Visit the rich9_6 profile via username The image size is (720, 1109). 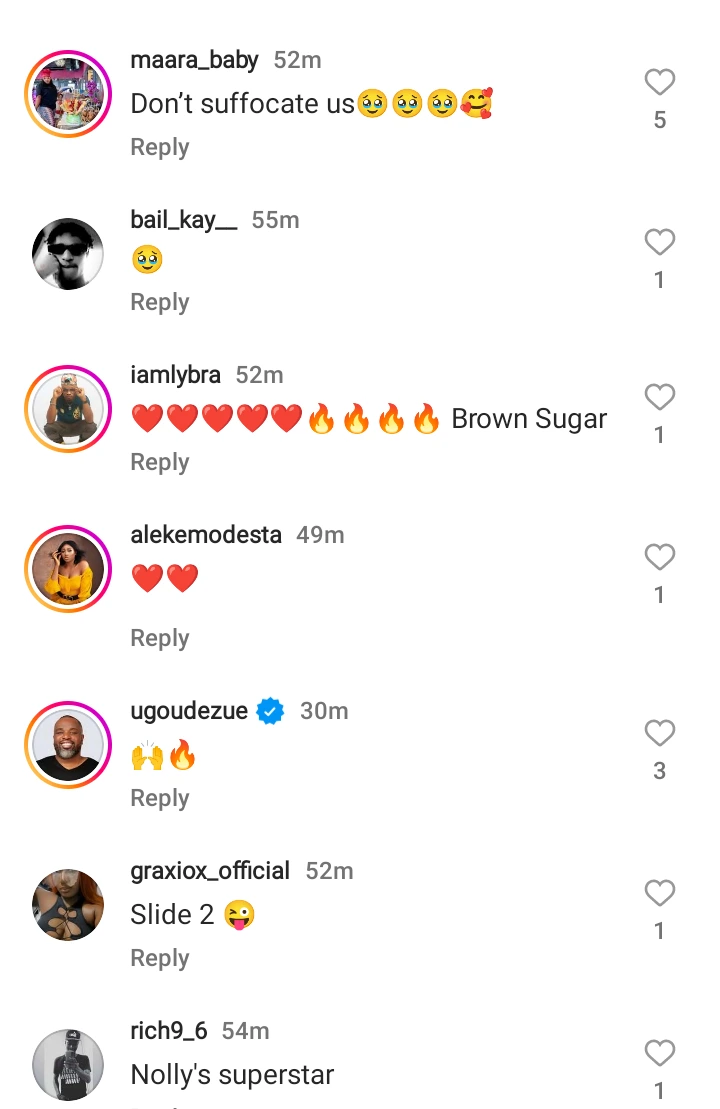(x=169, y=1031)
